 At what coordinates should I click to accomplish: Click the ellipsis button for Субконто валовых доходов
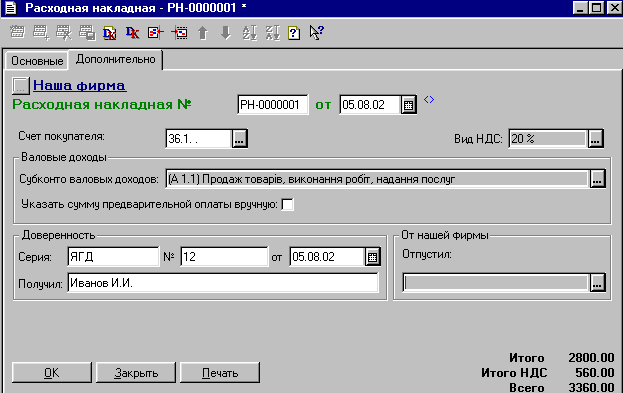597,179
